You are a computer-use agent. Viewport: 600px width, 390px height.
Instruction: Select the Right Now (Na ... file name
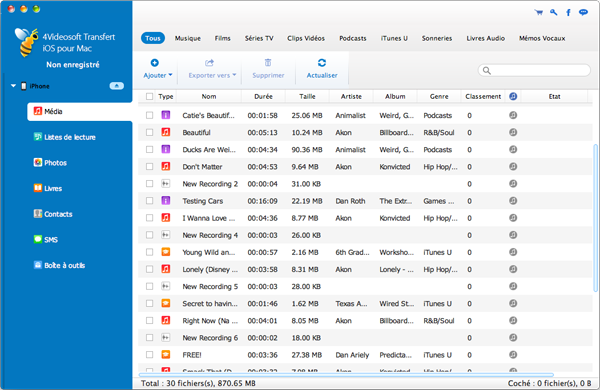(210, 321)
